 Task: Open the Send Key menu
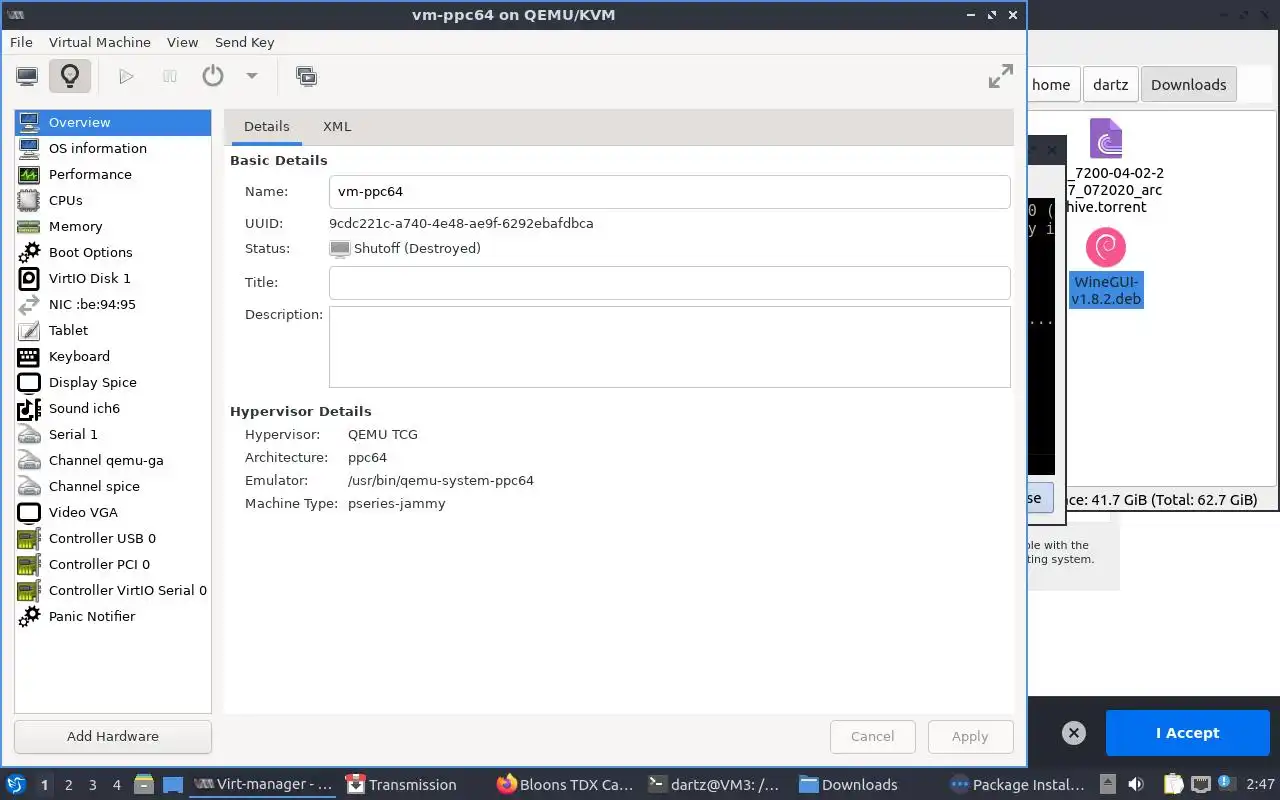(x=244, y=42)
